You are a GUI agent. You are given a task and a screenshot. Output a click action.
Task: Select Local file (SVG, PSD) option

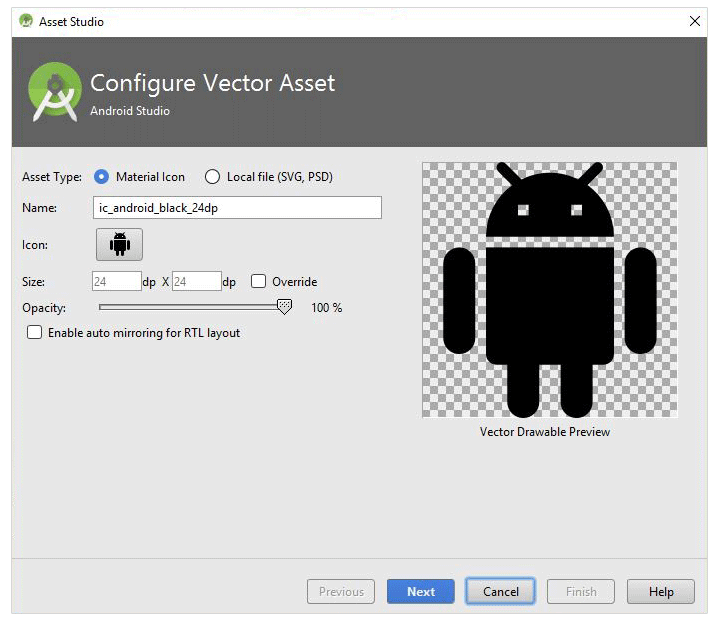(212, 177)
